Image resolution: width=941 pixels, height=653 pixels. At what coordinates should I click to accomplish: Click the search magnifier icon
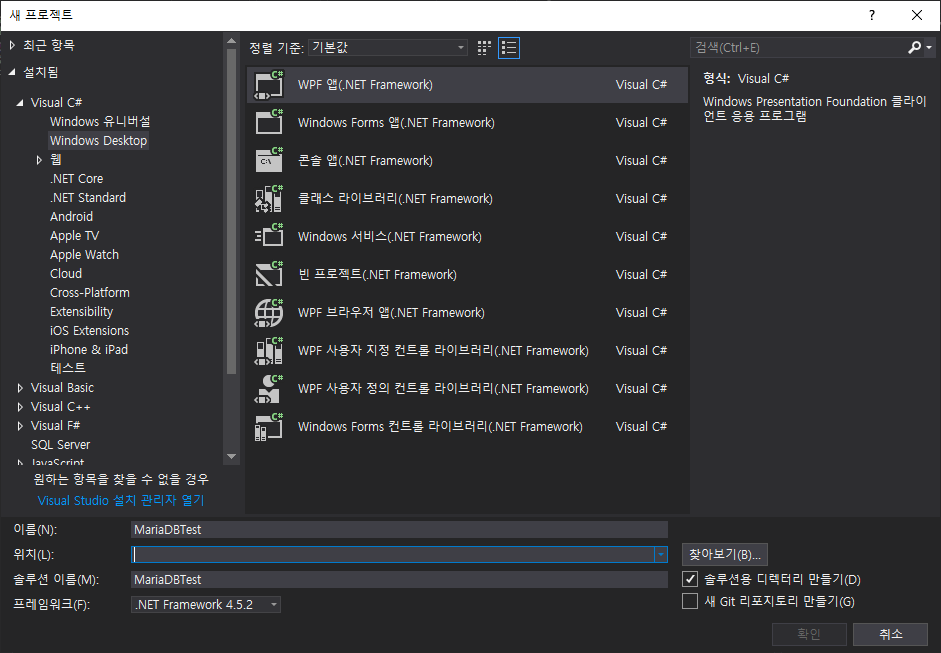click(x=914, y=47)
